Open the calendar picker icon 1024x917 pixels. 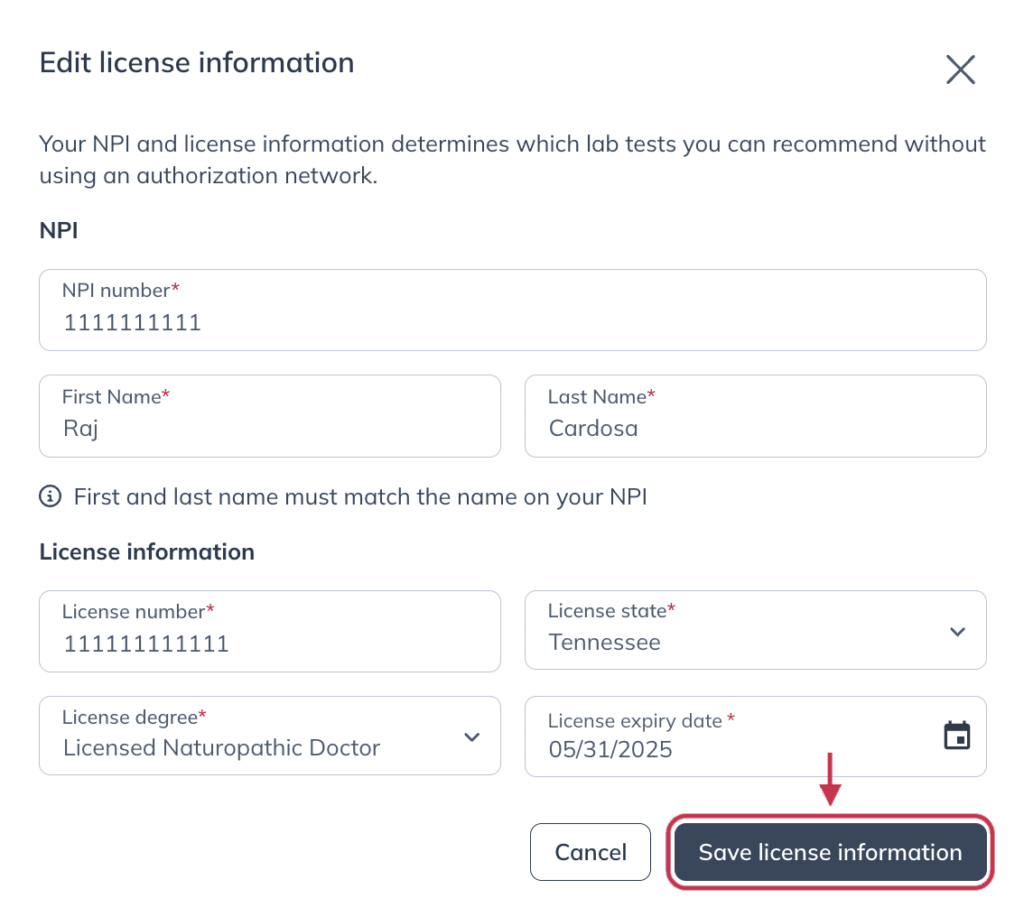point(957,735)
